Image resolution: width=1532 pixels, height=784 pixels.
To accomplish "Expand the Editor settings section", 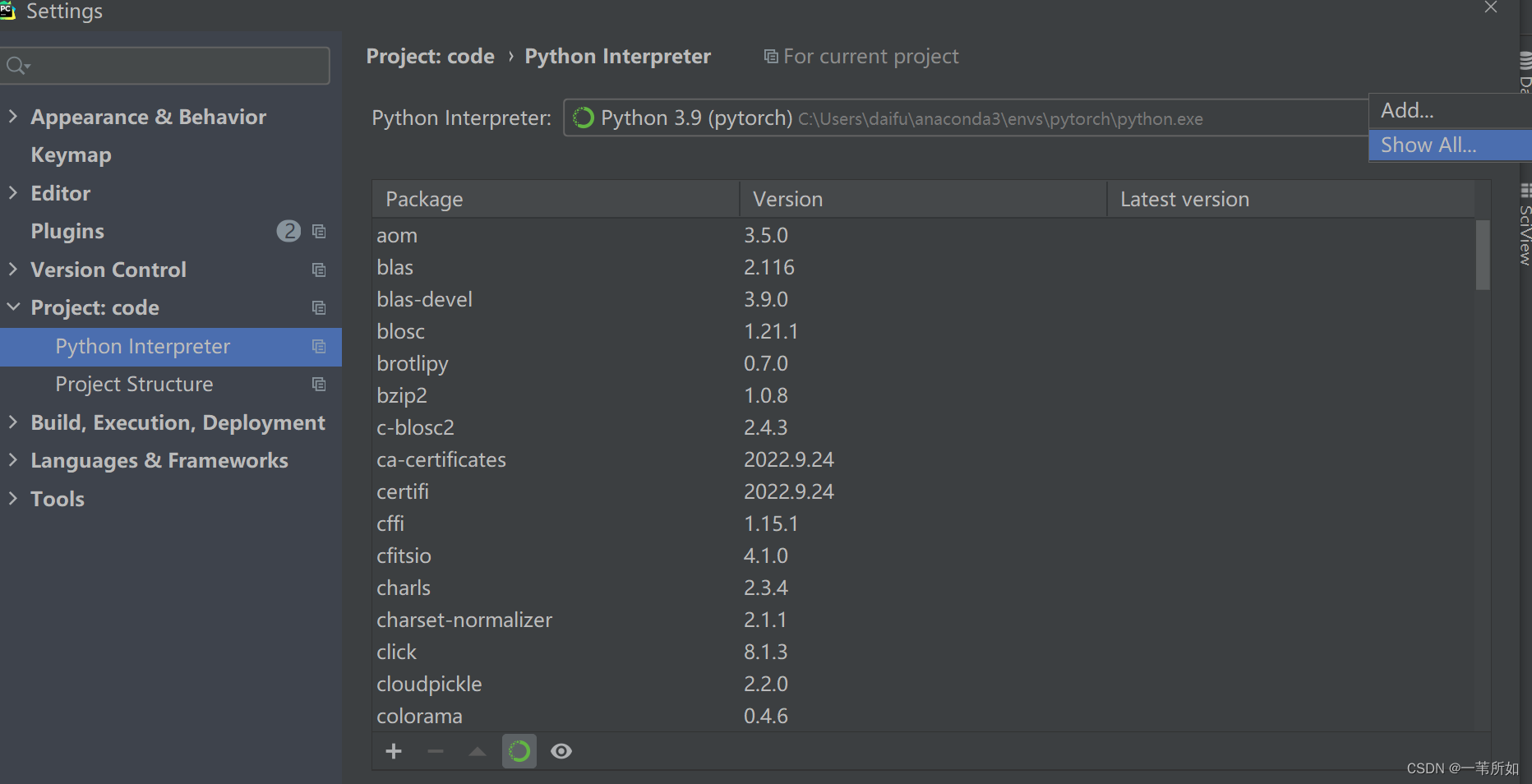I will click(12, 192).
